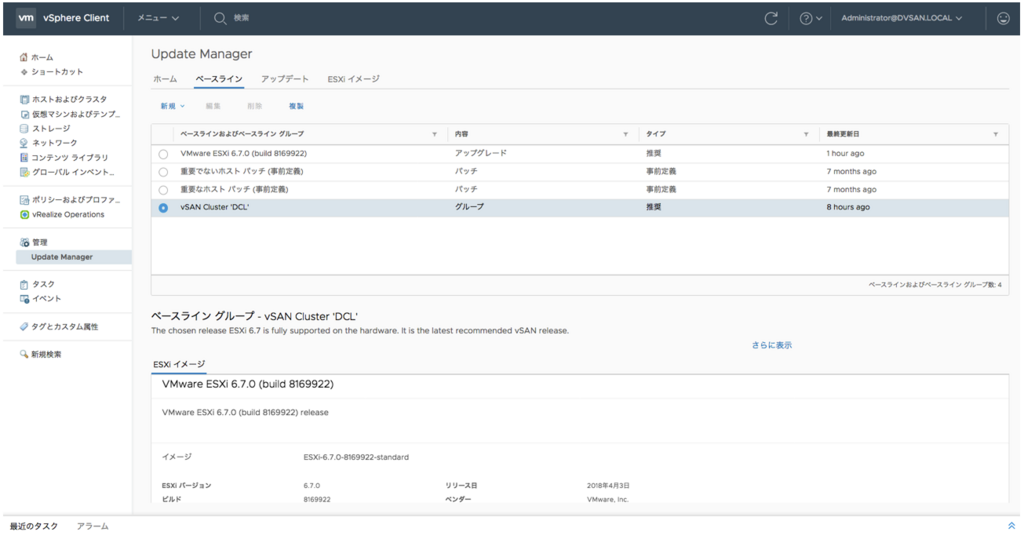The image size is (1024, 539).
Task: Sort by 最終更新日 column header
Action: click(x=843, y=134)
